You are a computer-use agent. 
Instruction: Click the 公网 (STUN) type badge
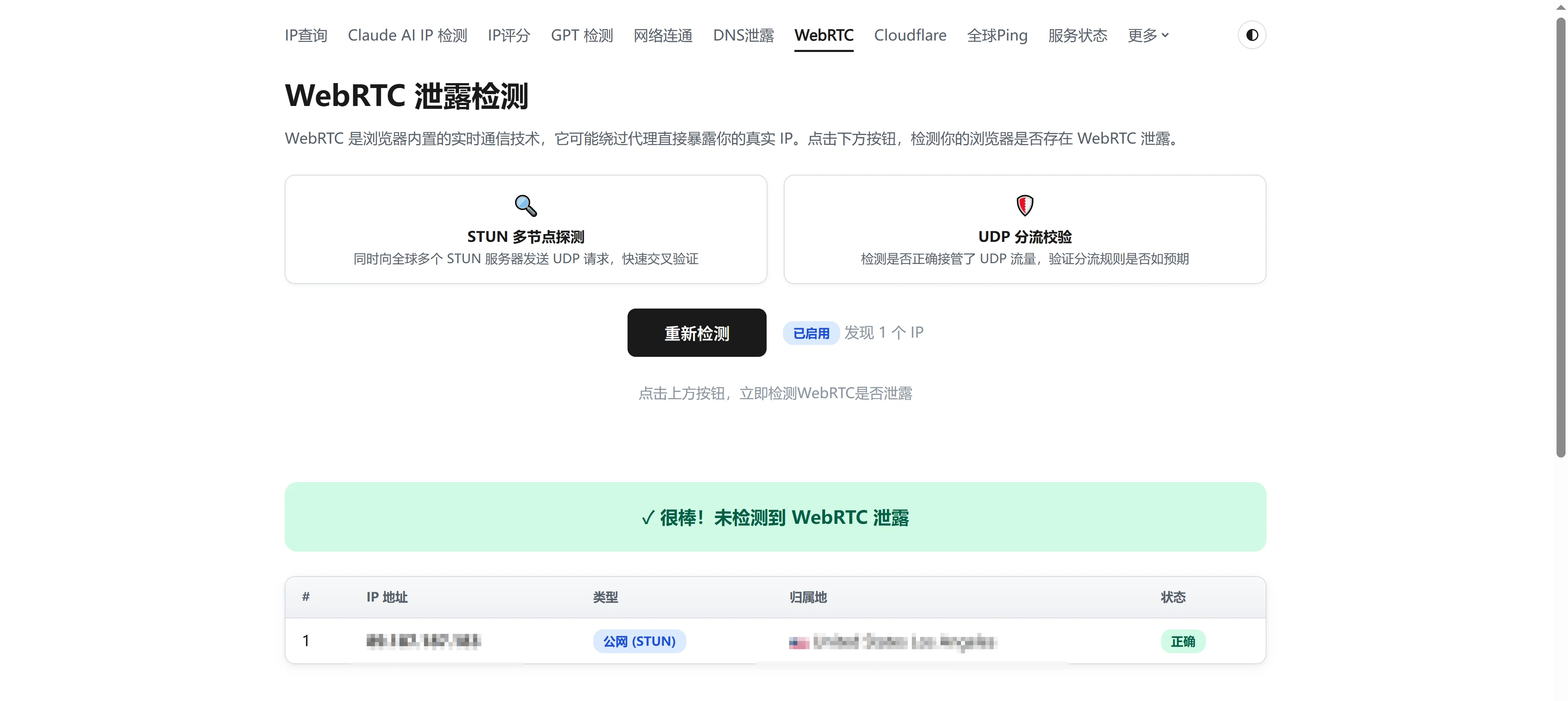pos(639,641)
